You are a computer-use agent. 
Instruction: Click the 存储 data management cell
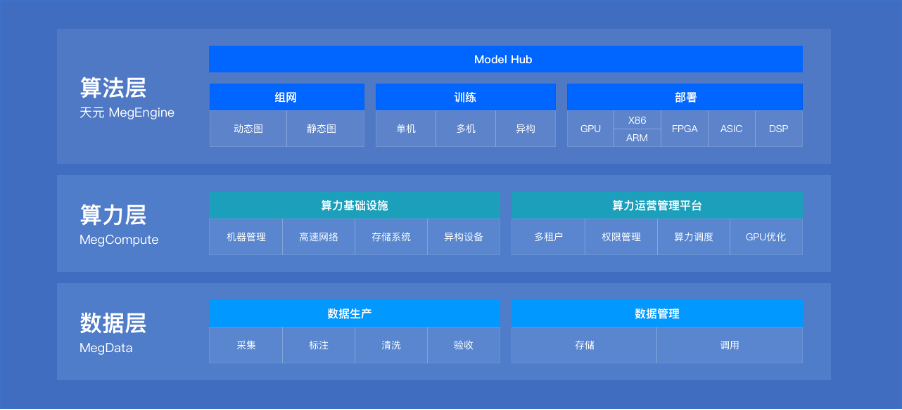point(584,346)
